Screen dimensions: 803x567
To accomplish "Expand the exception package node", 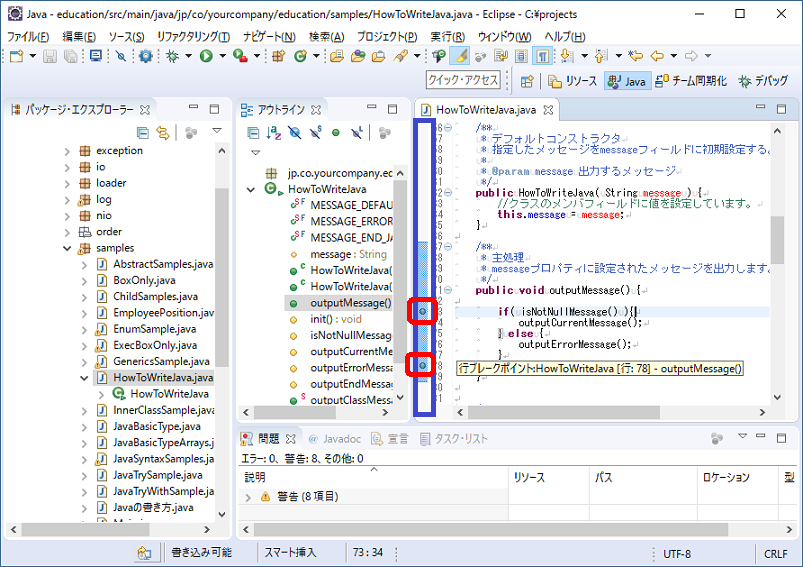I will pyautogui.click(x=67, y=151).
